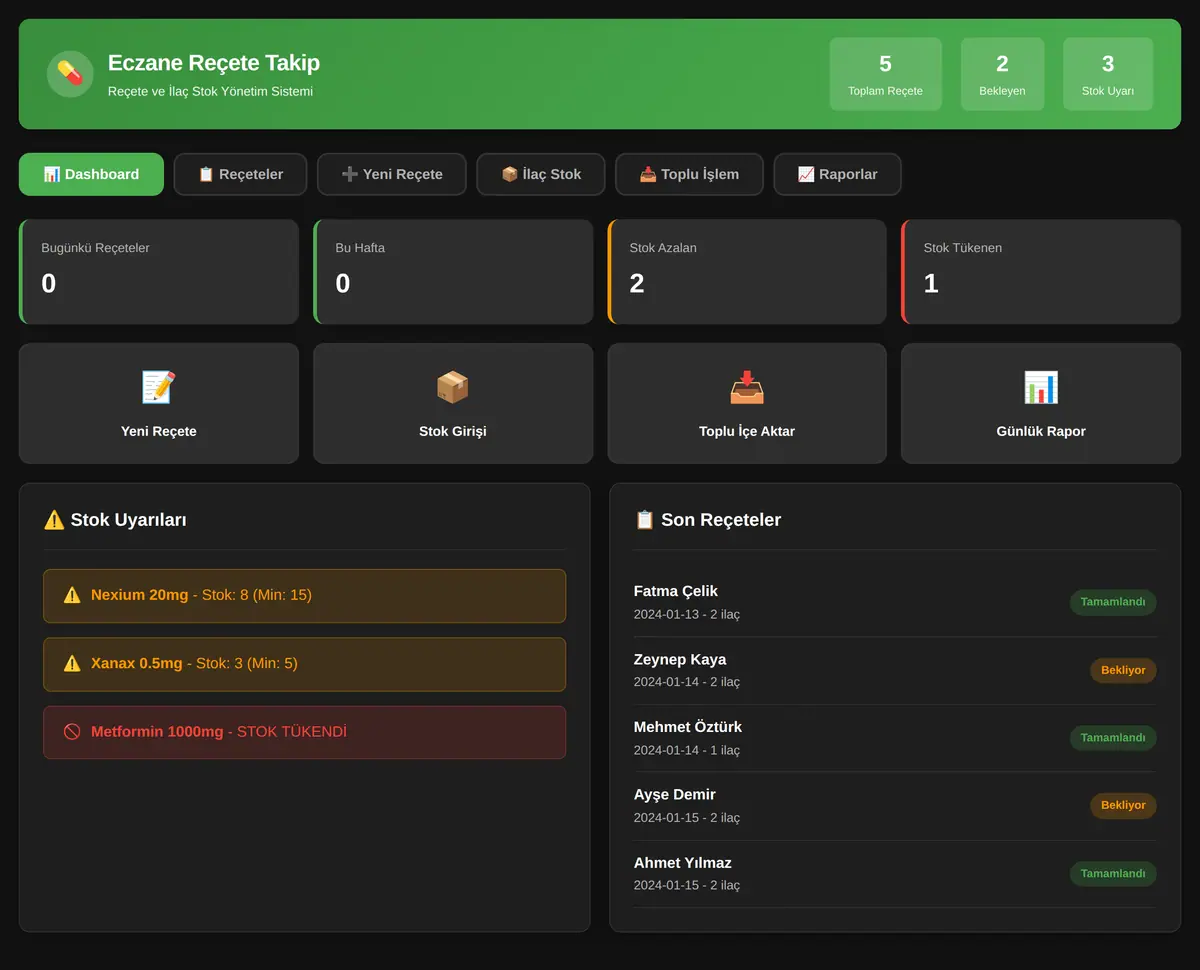The height and width of the screenshot is (970, 1200).
Task: Click the notepad icon on Yeni Reçete card
Action: 158,387
